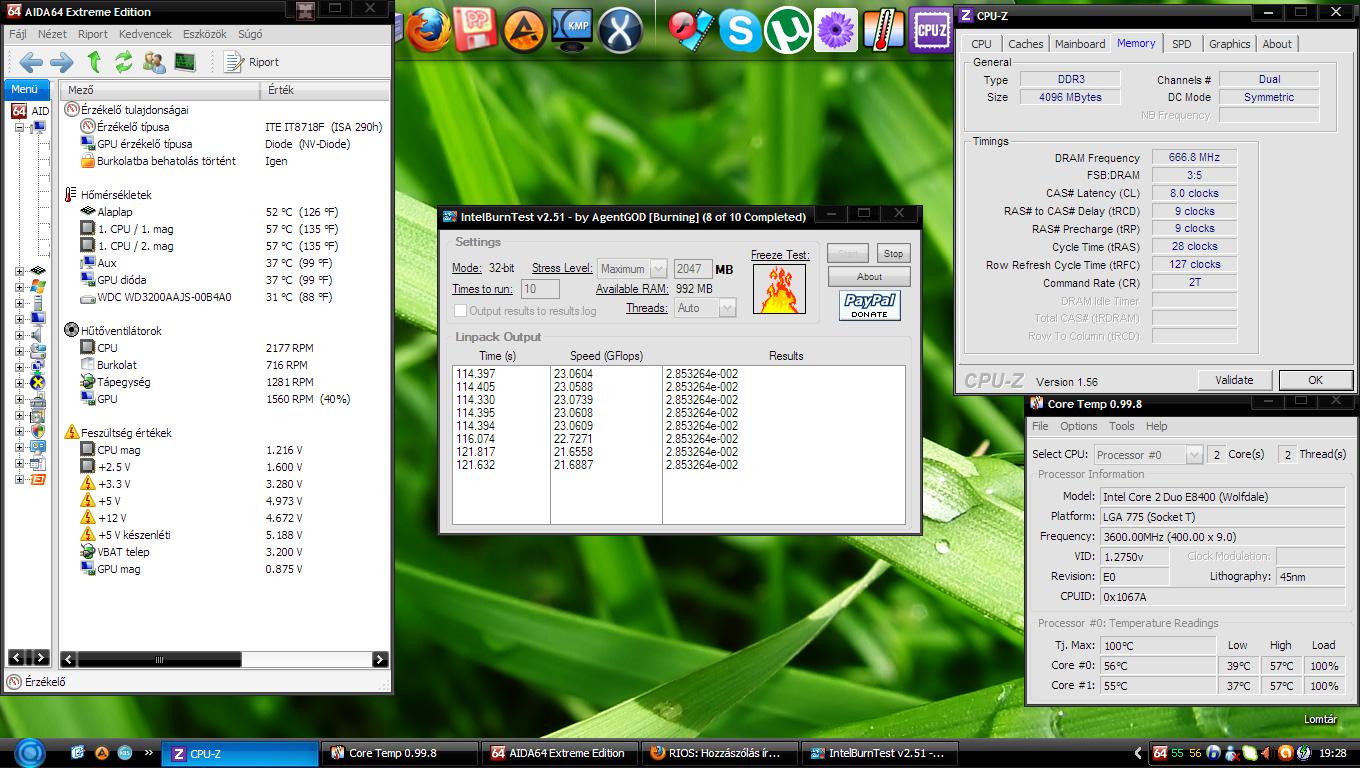1360x768 pixels.
Task: Switch to the CPU tab in CPU-Z
Action: click(x=982, y=44)
